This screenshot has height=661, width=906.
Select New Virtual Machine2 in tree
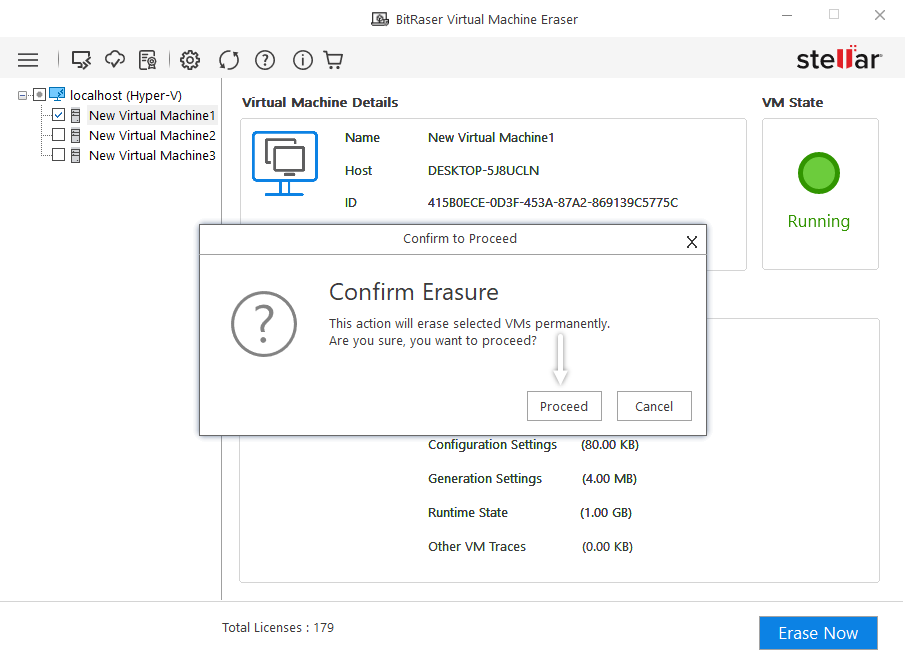point(152,136)
